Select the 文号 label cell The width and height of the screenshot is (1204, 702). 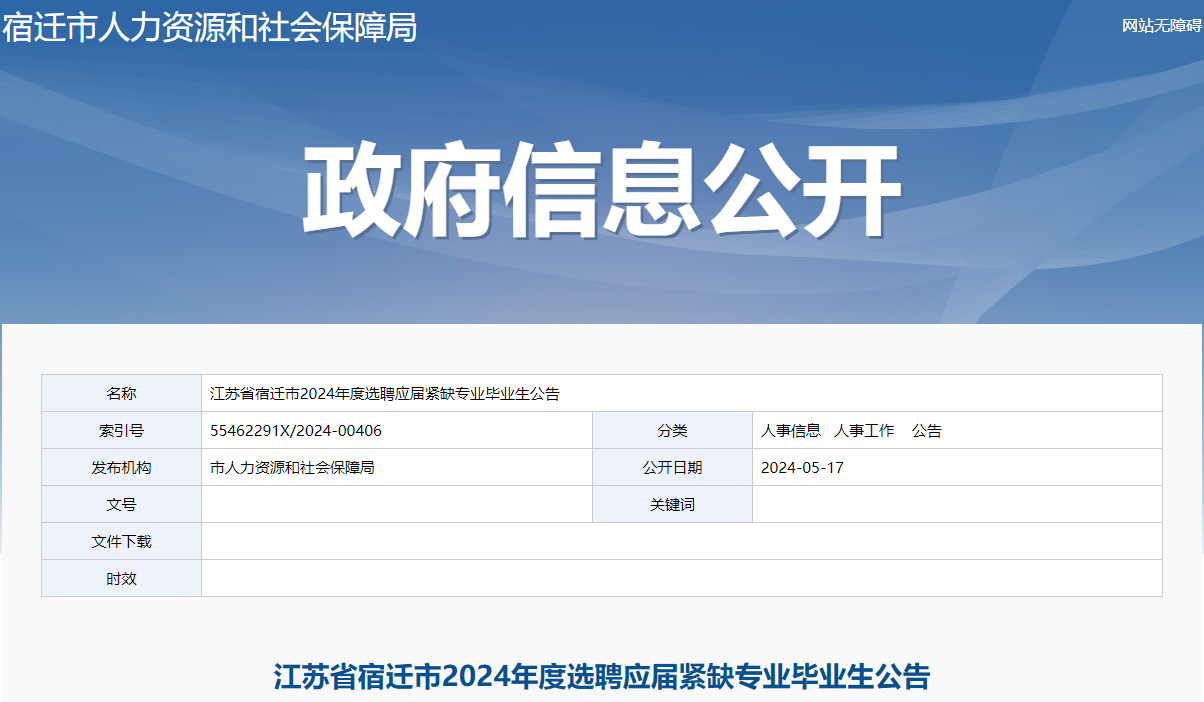point(121,504)
